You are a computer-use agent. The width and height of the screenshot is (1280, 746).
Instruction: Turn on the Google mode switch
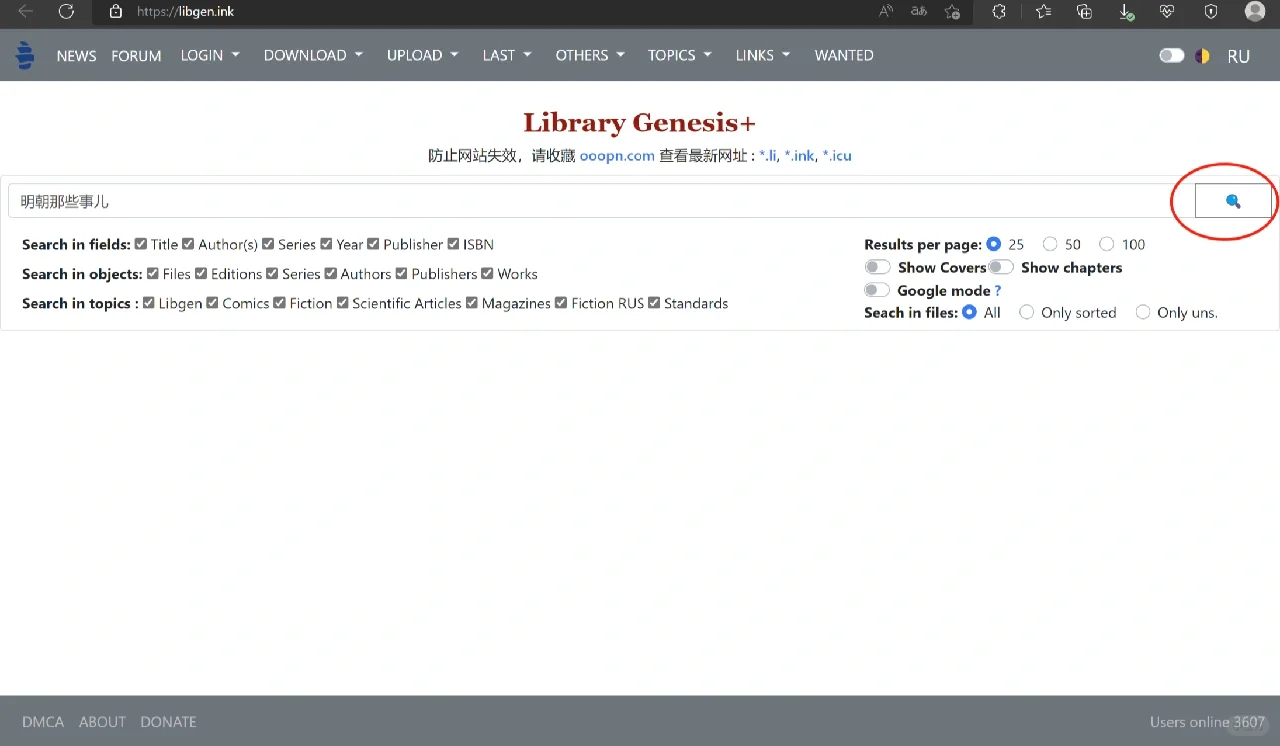pyautogui.click(x=878, y=290)
